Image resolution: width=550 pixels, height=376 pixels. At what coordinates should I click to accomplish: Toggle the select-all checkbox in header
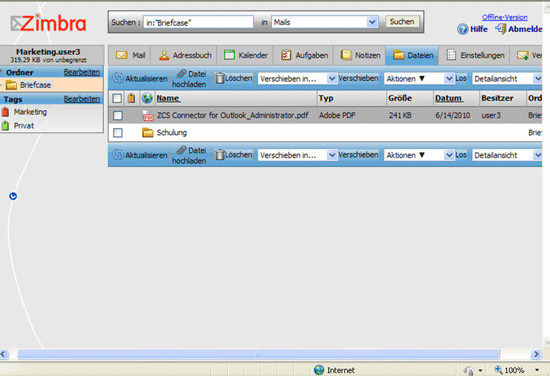117,98
